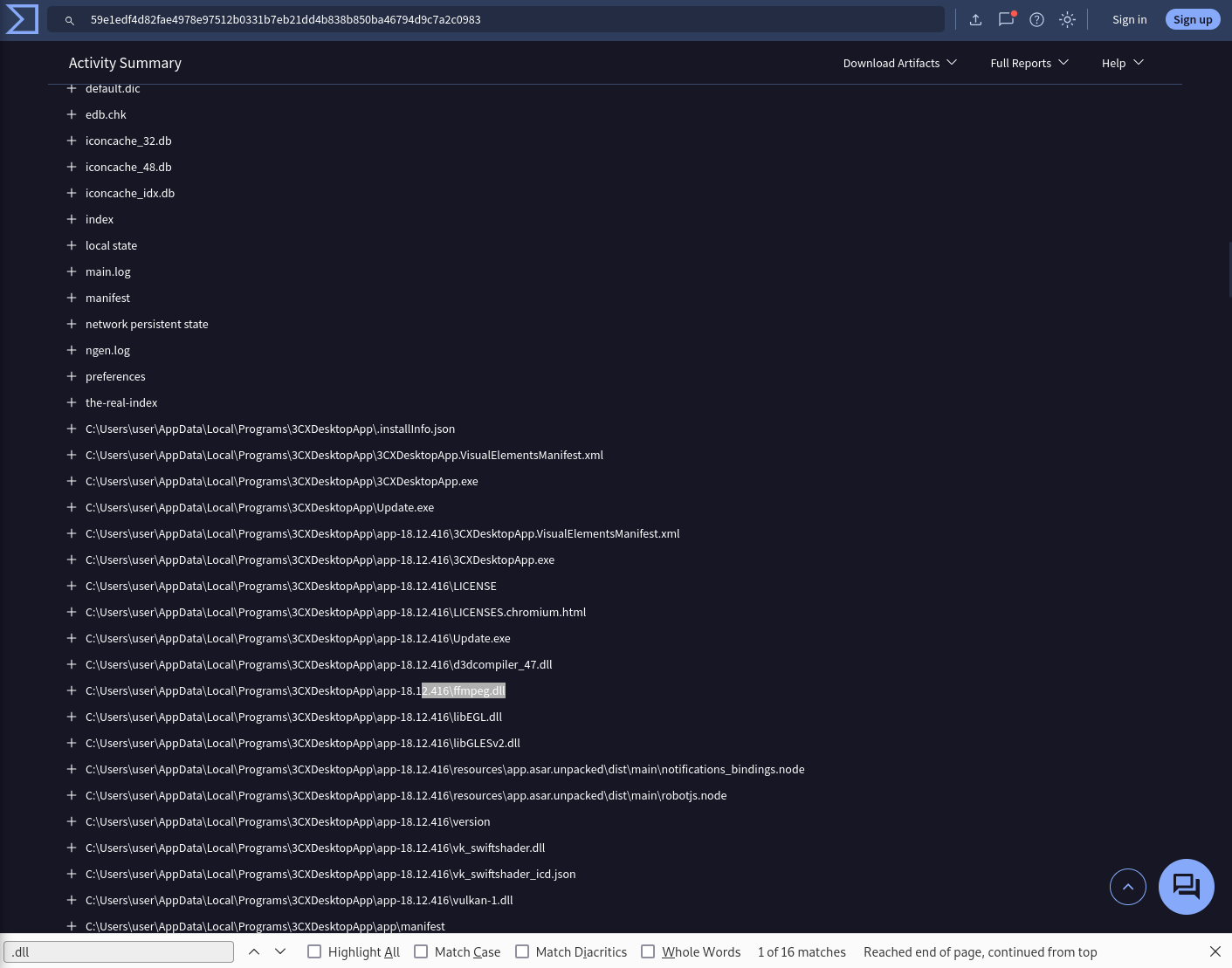Click the Sign up button
The height and width of the screenshot is (968, 1232).
(x=1193, y=19)
